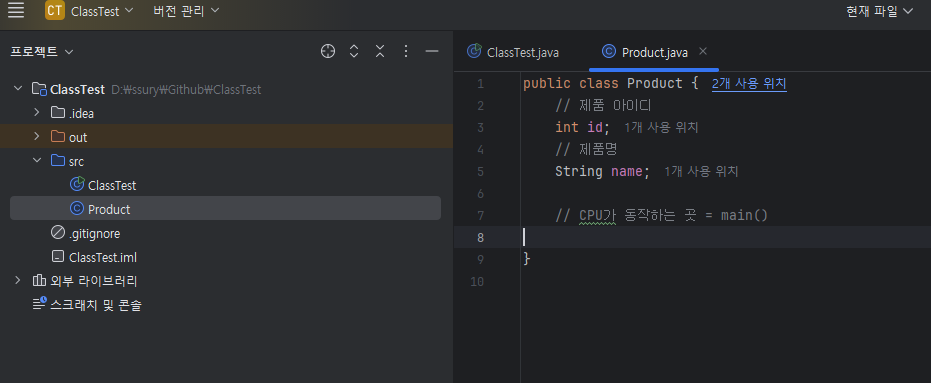Select the .gitignore file
Image resolution: width=931 pixels, height=383 pixels.
(x=94, y=233)
